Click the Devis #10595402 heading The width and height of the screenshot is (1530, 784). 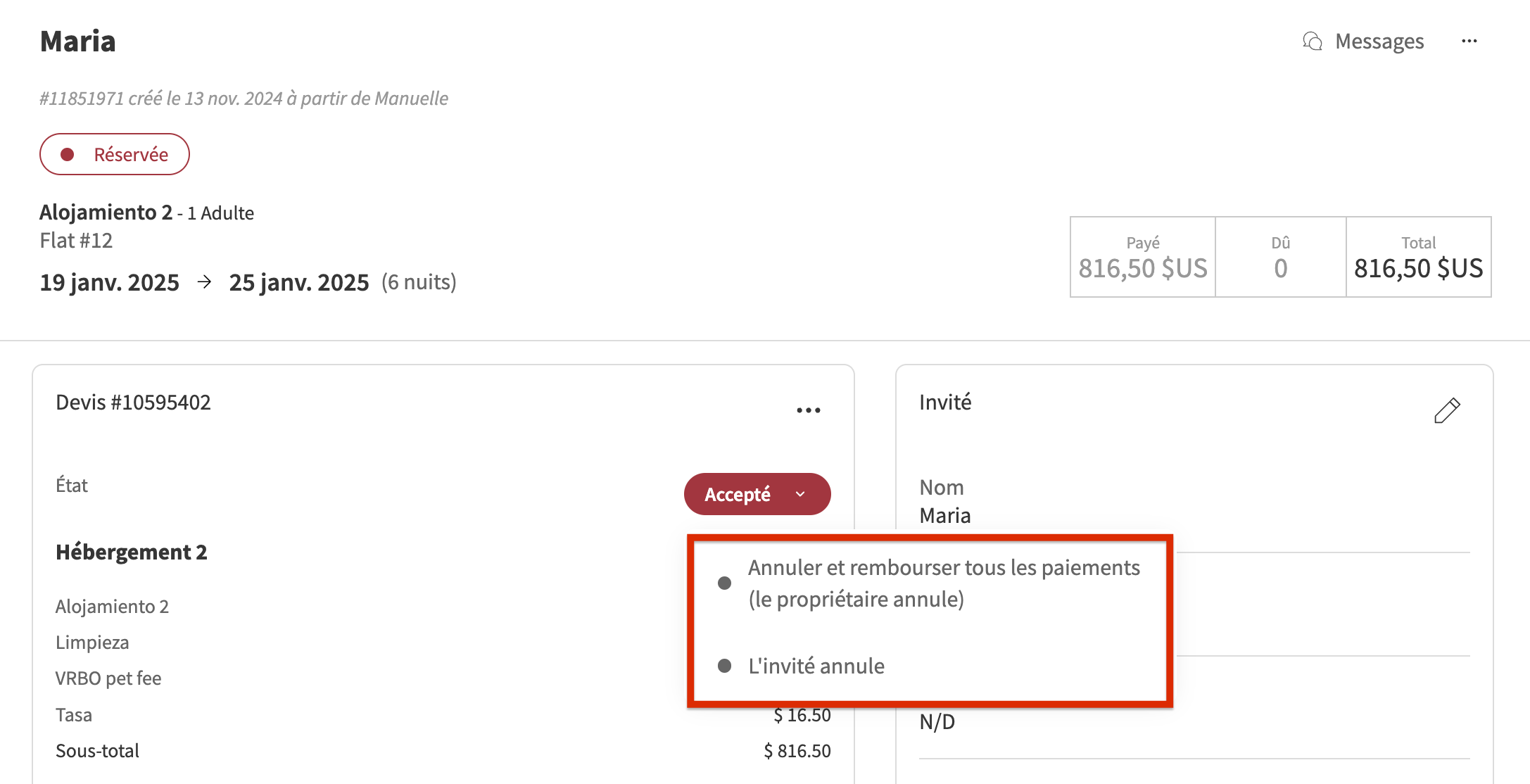(133, 402)
